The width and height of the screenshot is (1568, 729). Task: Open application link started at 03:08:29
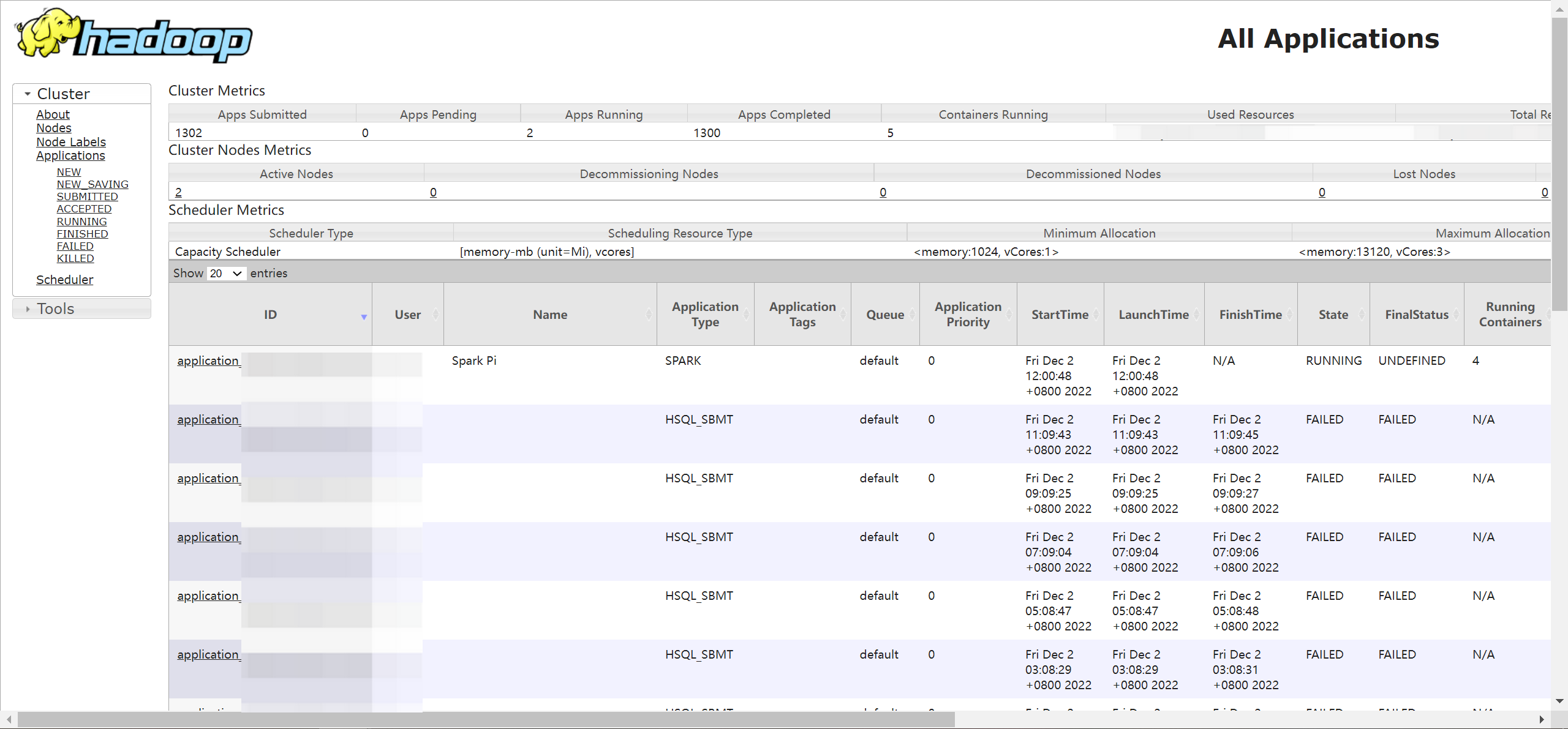tap(209, 655)
